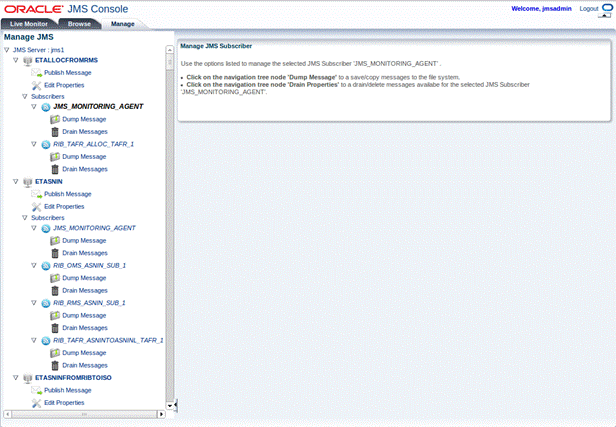The height and width of the screenshot is (427, 616).
Task: Click Drain Messages trash icon under RIB_TAFR_ALLOC_TAFR_1
Action: pyautogui.click(x=55, y=169)
